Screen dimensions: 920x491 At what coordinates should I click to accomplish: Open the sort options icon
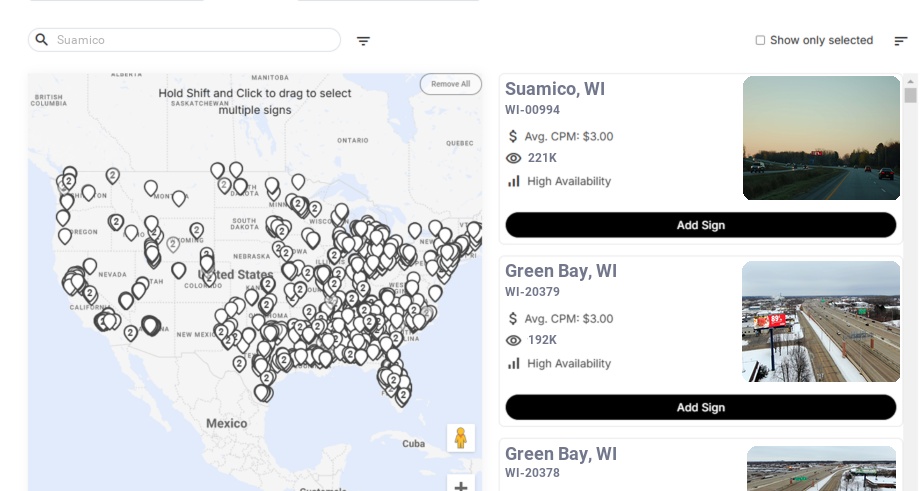tap(901, 41)
